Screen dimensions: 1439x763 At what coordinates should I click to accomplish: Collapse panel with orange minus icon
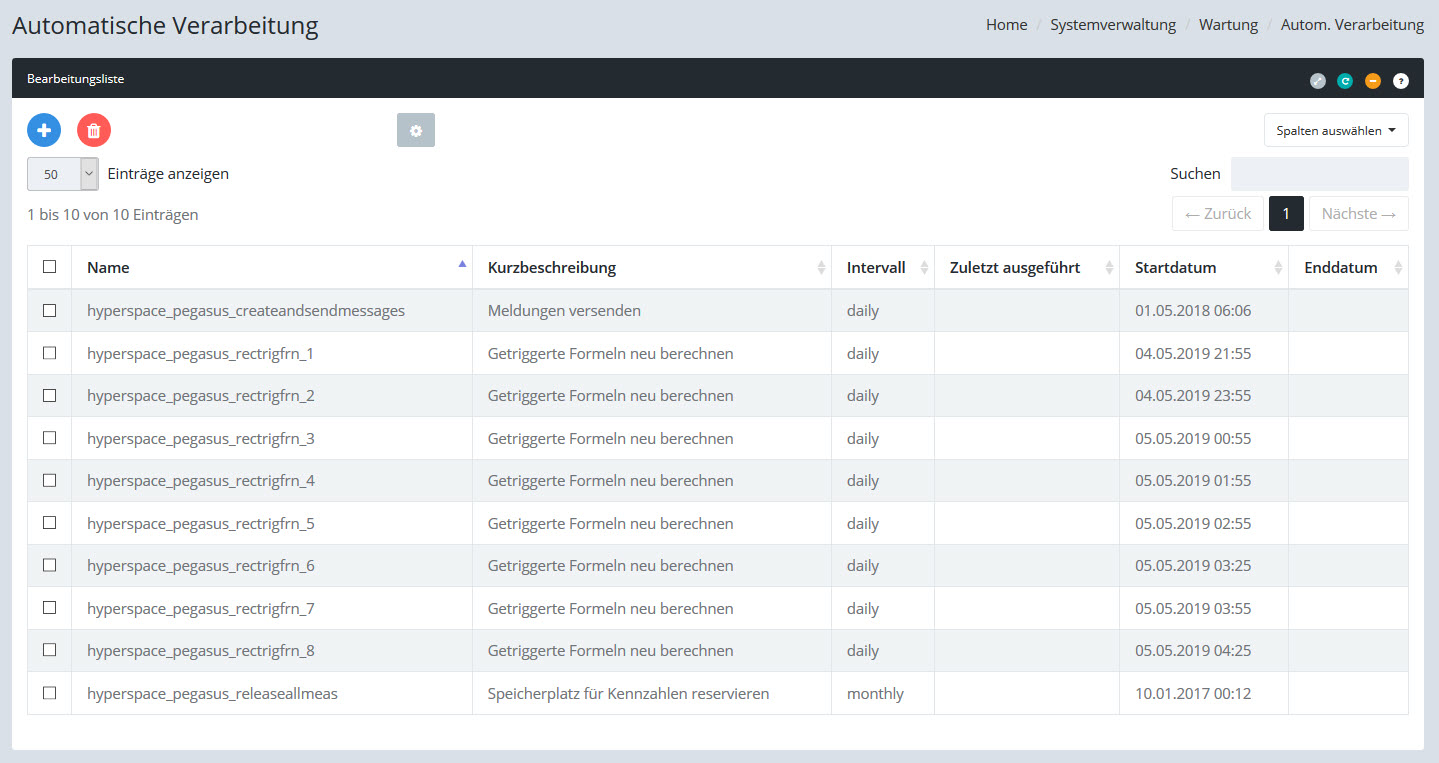point(1373,81)
